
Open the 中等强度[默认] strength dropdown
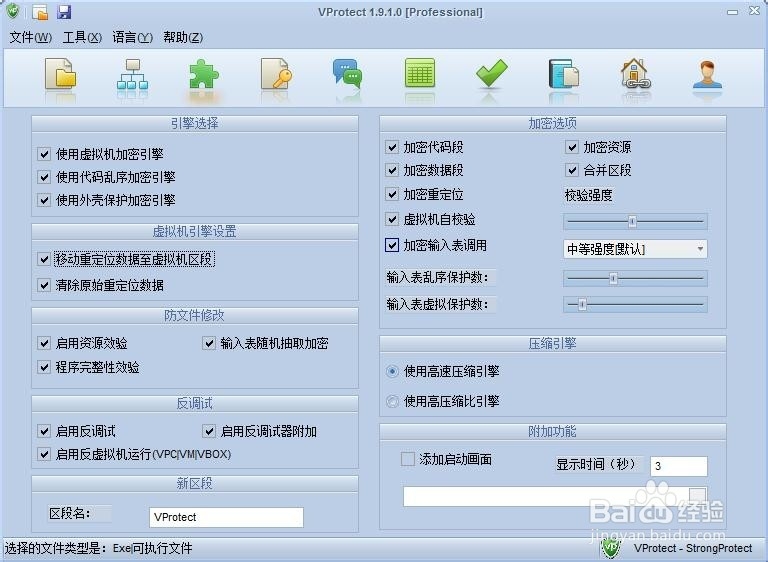(x=635, y=249)
